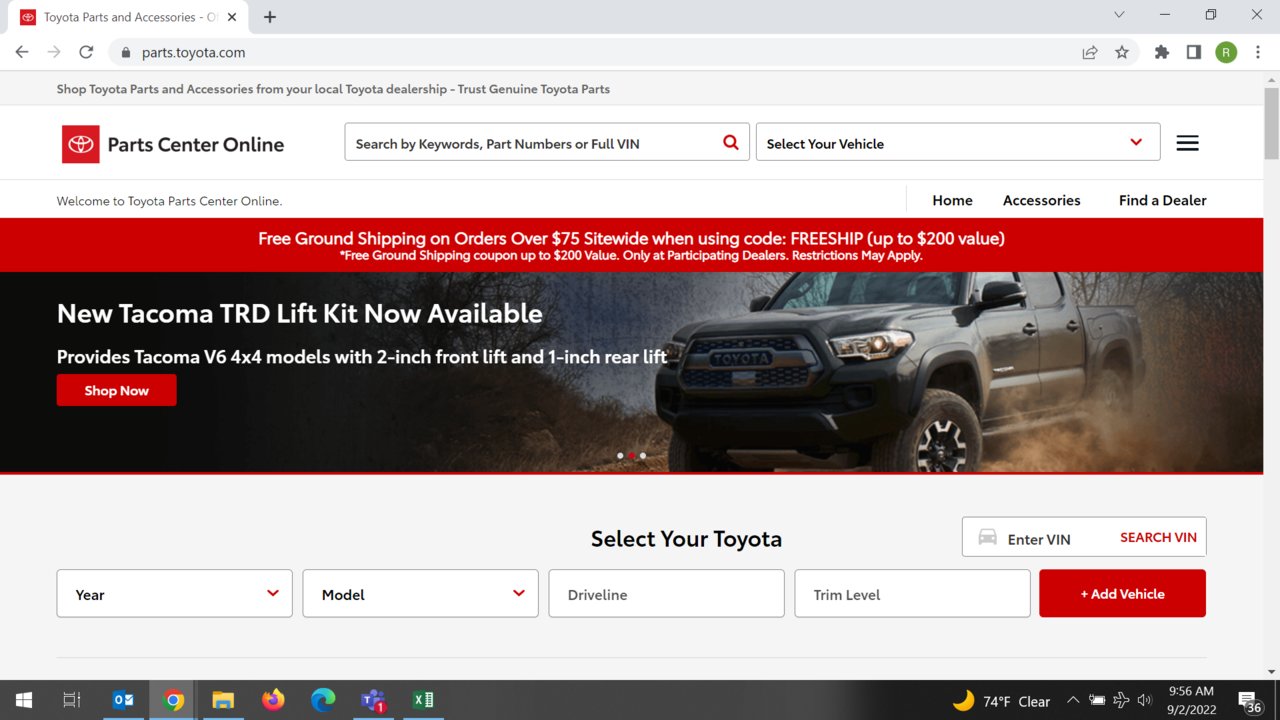This screenshot has height=720, width=1280.
Task: Click the Shop Now button
Action: coord(117,390)
